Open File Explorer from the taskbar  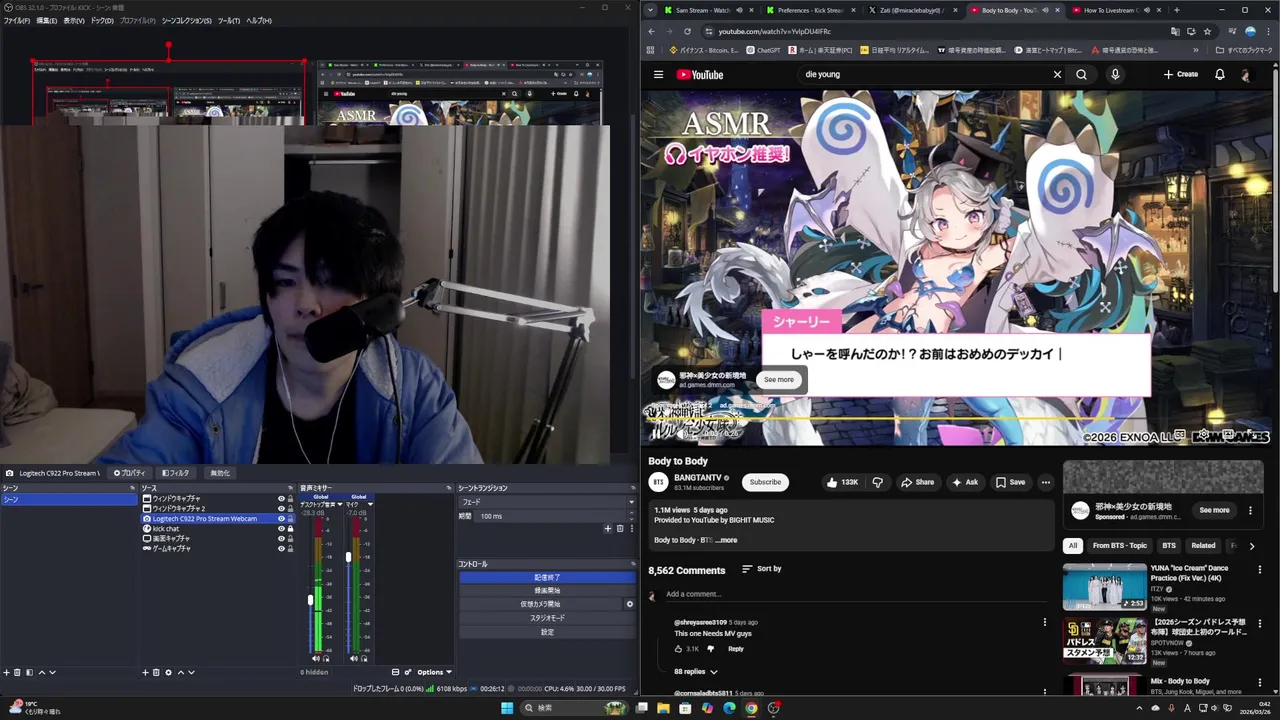pyautogui.click(x=663, y=708)
